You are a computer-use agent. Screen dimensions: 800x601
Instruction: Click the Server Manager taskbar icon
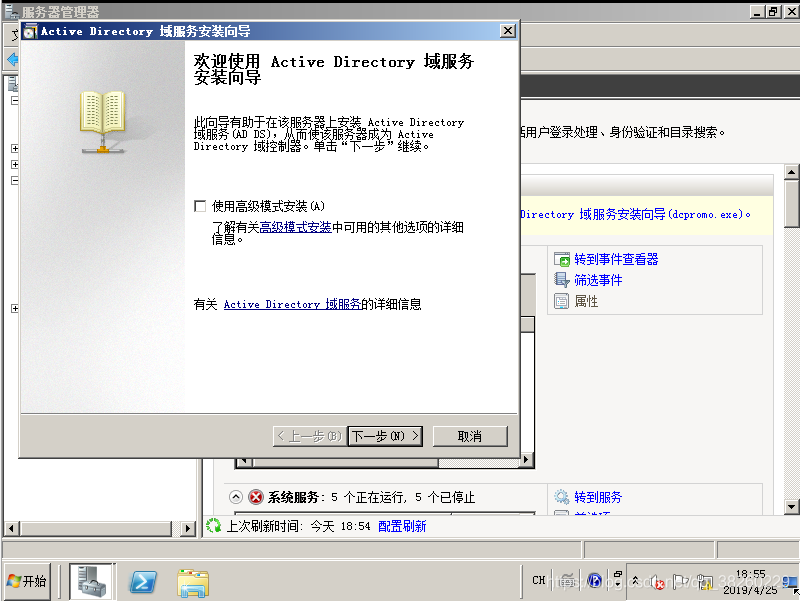(x=92, y=582)
